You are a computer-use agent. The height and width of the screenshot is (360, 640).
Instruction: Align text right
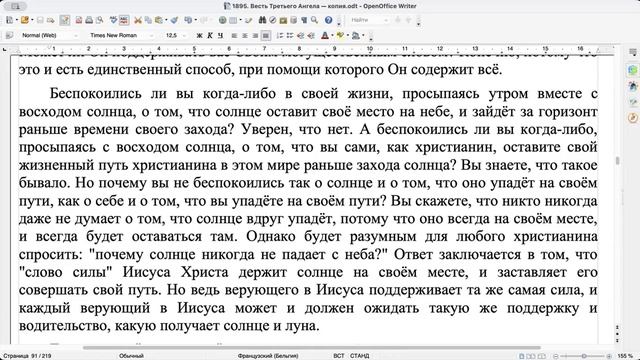(255, 36)
